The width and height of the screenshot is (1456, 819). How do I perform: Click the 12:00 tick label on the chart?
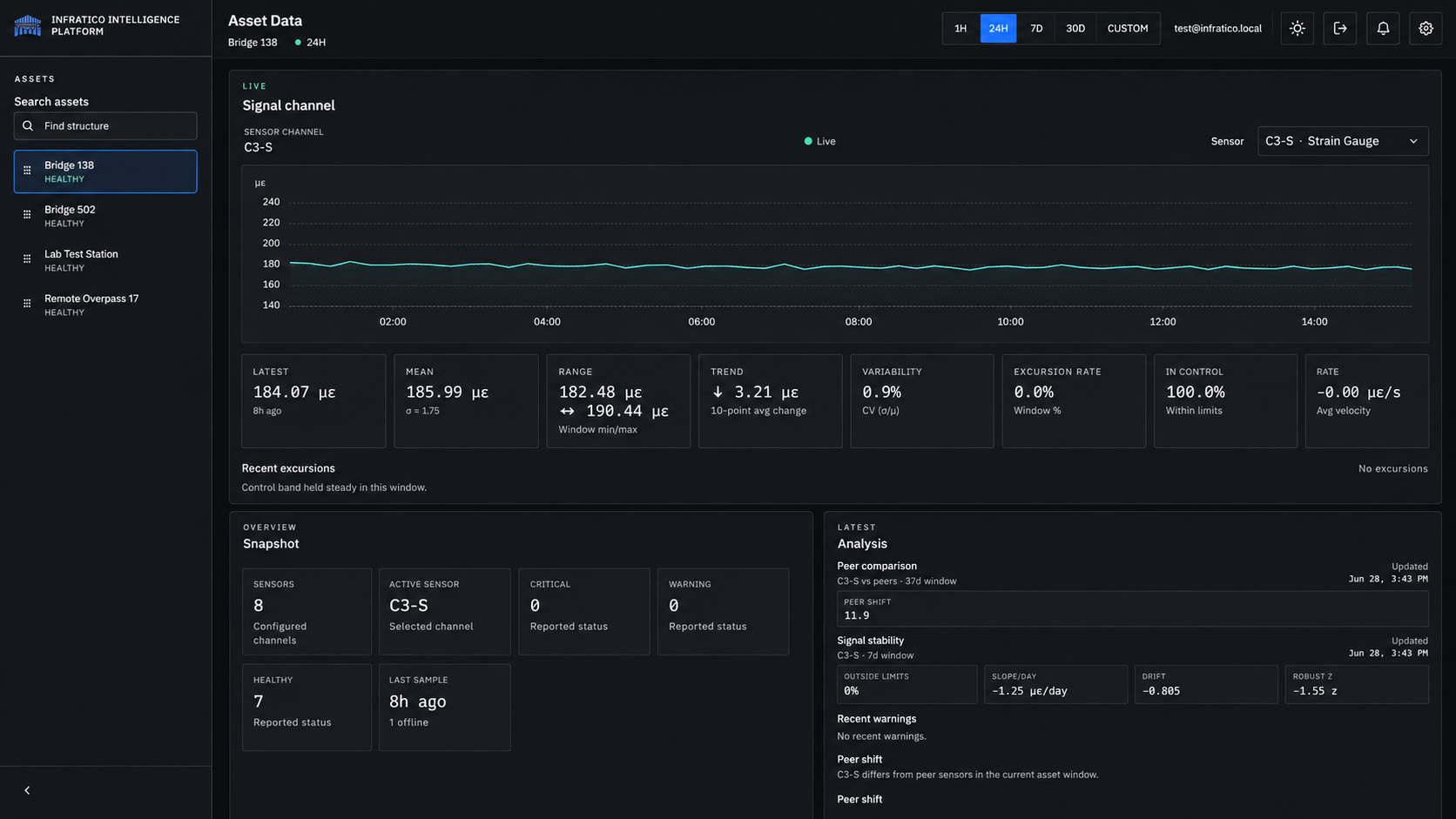(1163, 322)
